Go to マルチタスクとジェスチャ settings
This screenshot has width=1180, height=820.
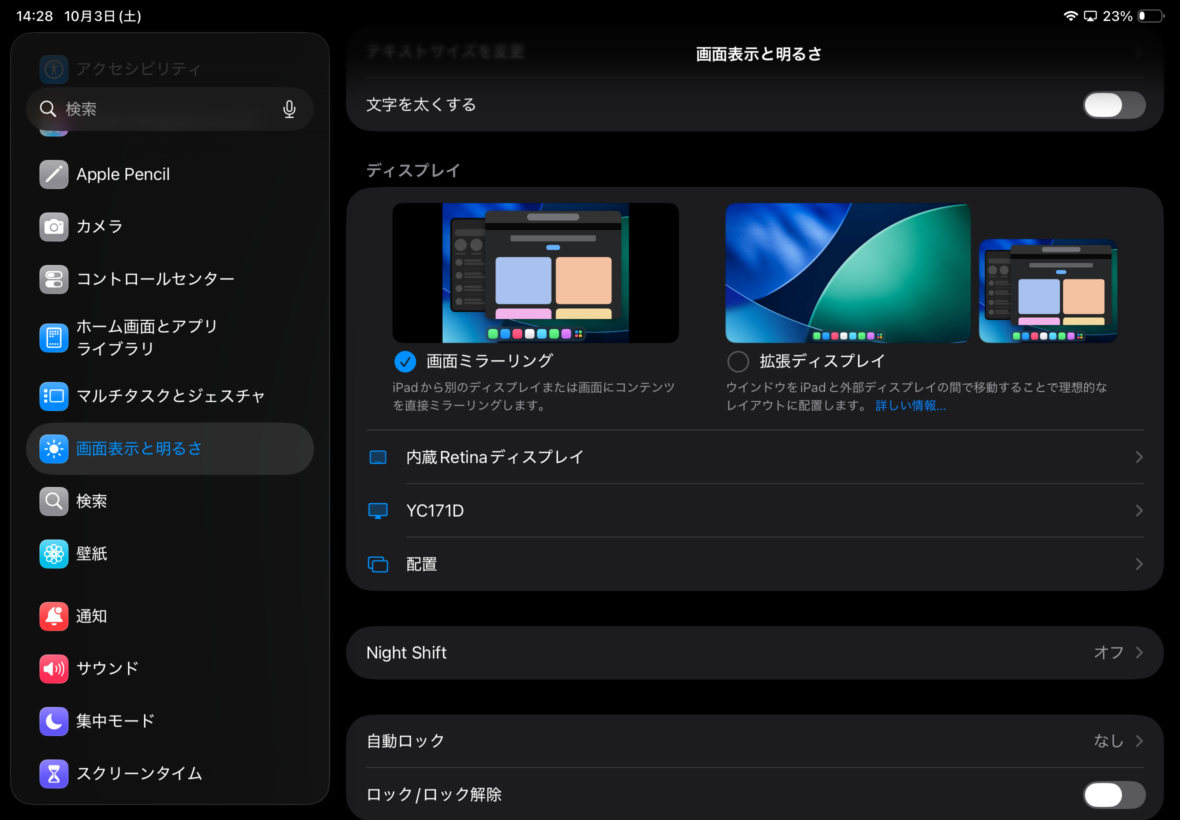click(x=170, y=396)
